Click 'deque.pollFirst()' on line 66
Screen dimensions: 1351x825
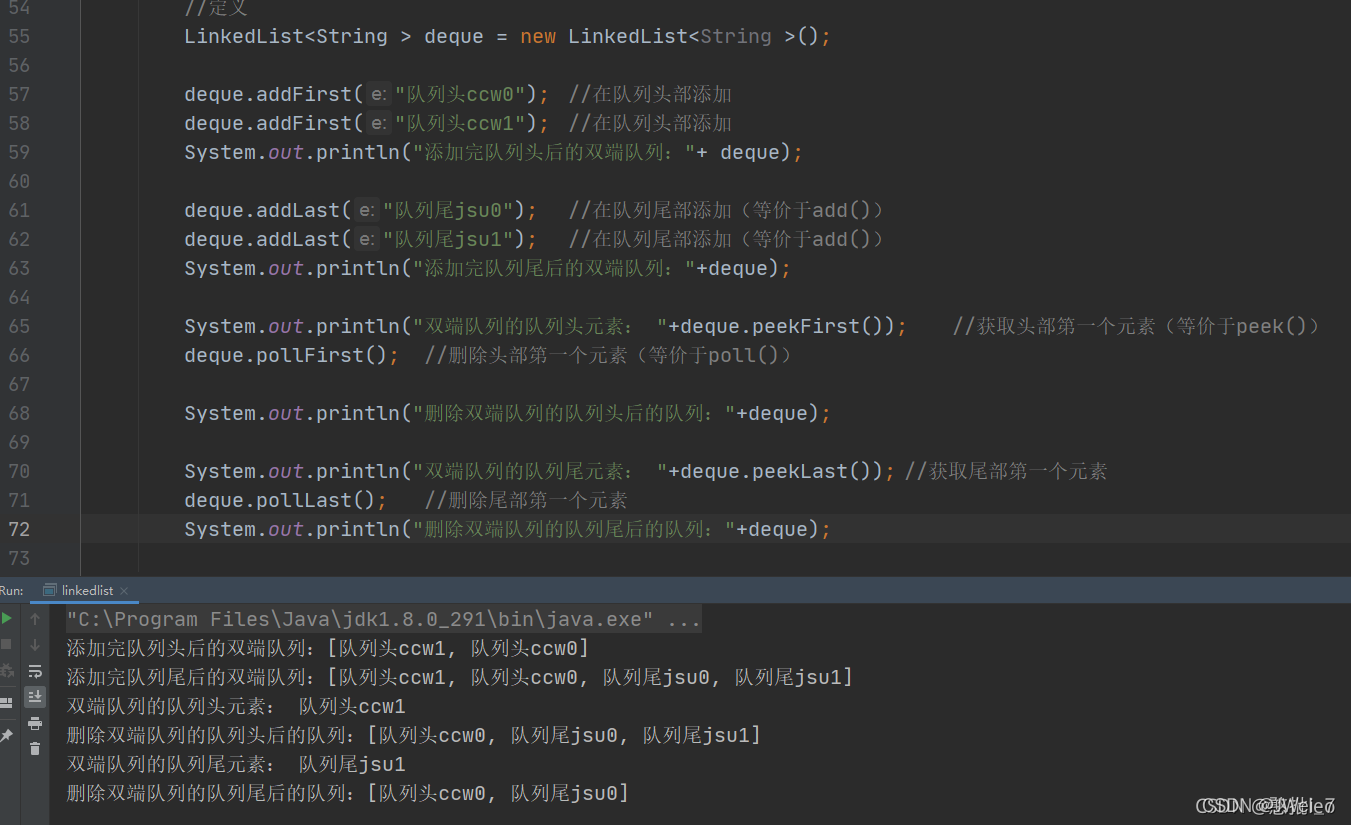coord(286,355)
